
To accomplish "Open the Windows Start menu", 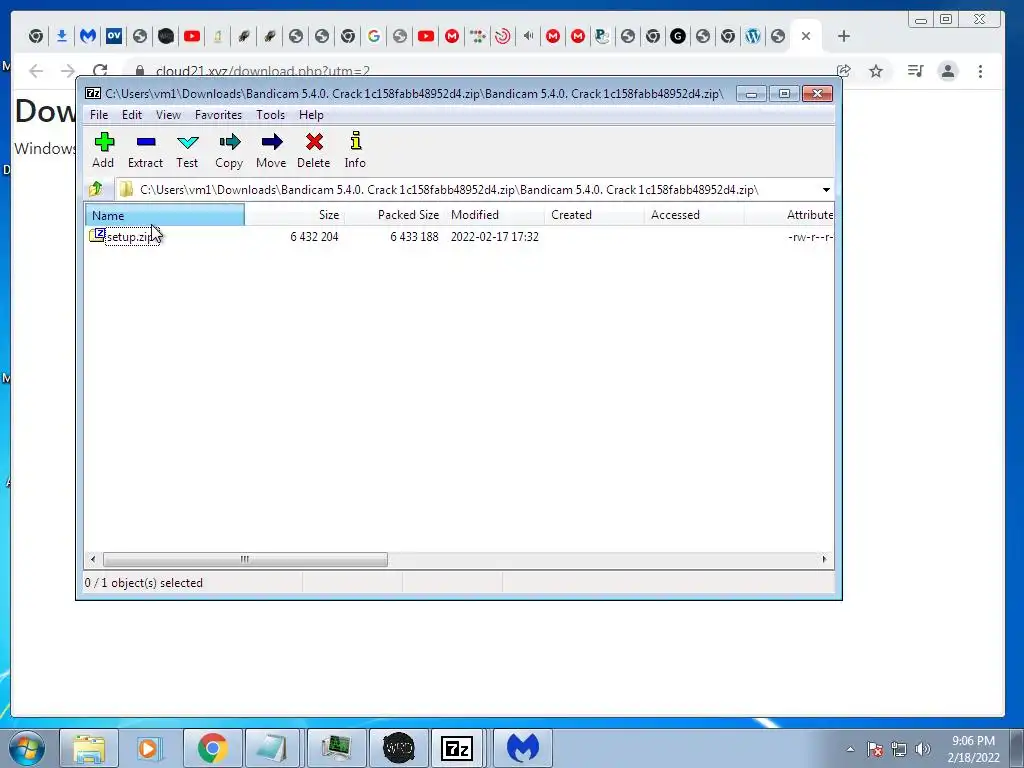I will (27, 748).
